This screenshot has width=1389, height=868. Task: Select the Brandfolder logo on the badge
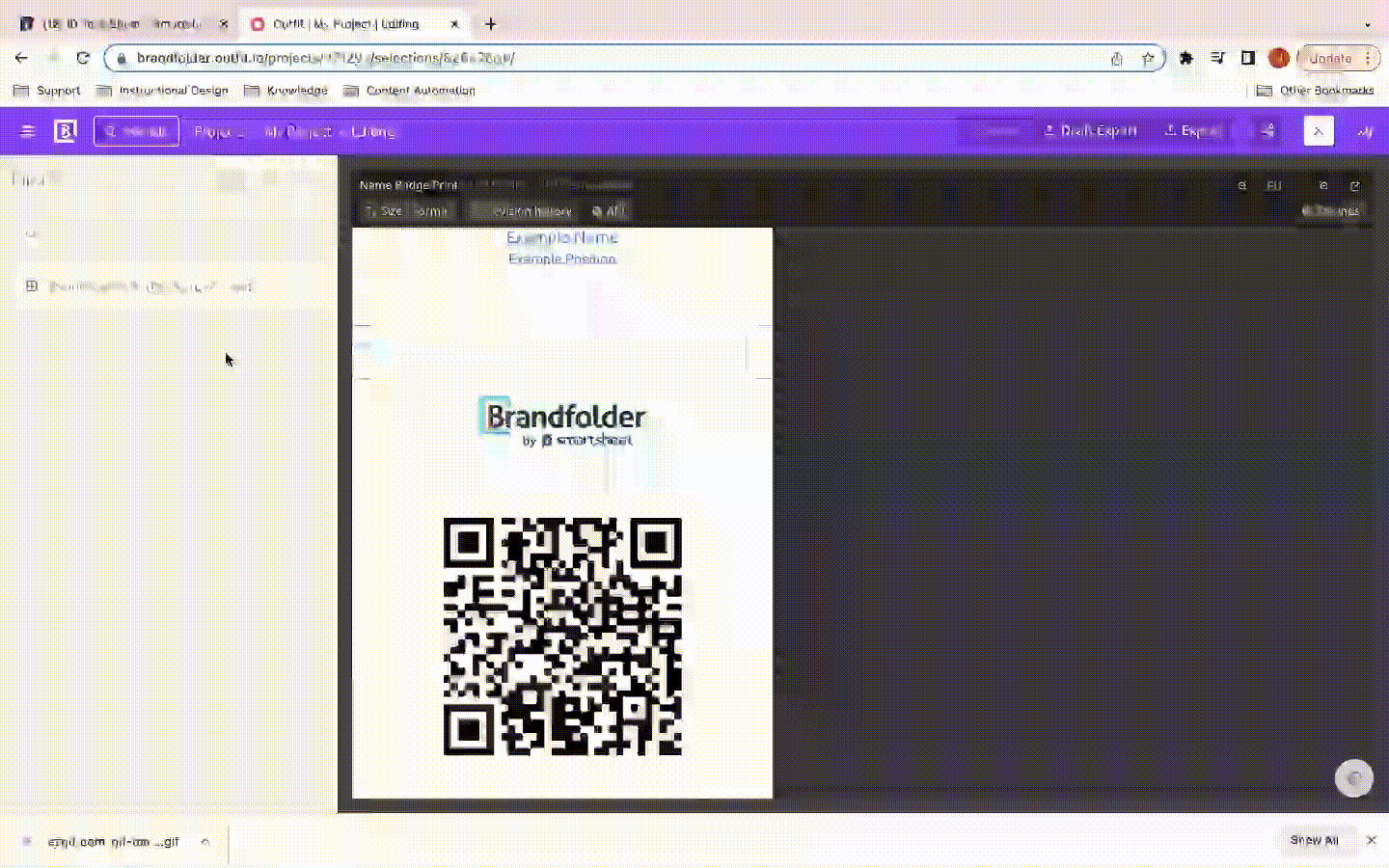point(561,421)
